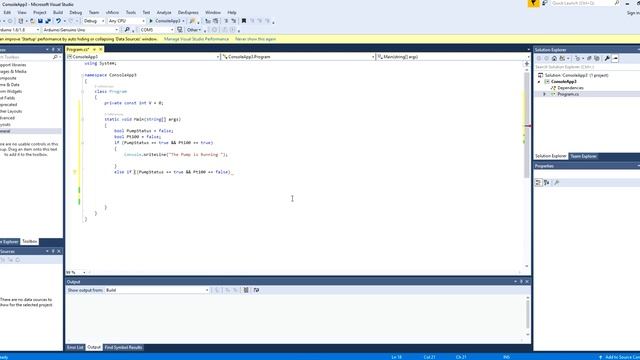Click Add to Source Control in status bar

(619, 357)
